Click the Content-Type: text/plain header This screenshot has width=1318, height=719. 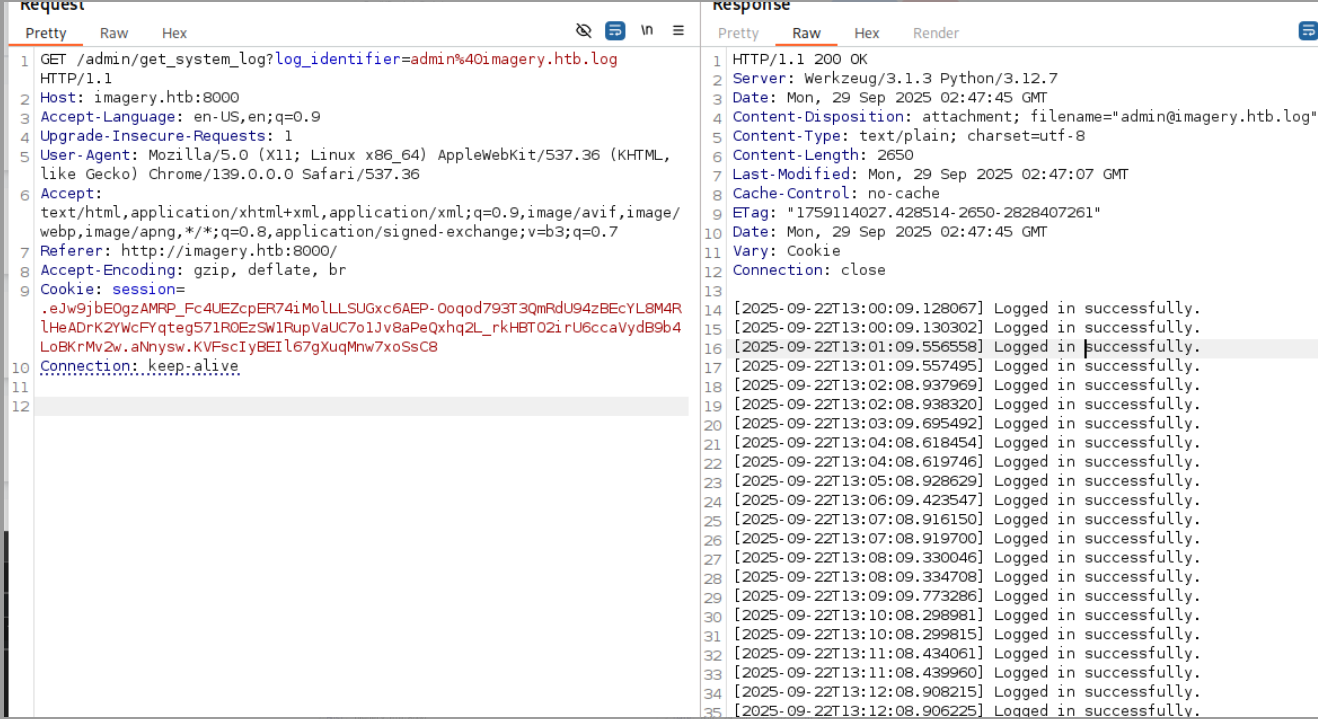click(x=908, y=136)
